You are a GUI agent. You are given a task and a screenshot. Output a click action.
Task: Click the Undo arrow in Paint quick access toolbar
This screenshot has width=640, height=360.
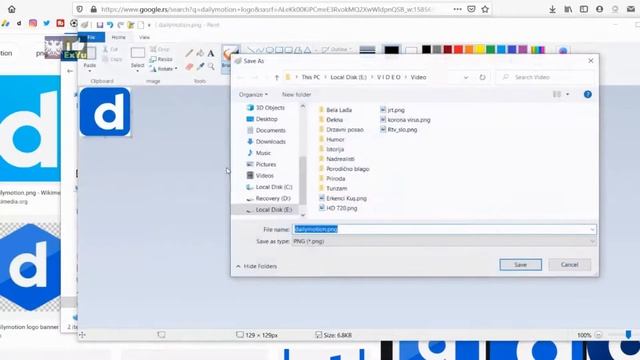(110, 25)
